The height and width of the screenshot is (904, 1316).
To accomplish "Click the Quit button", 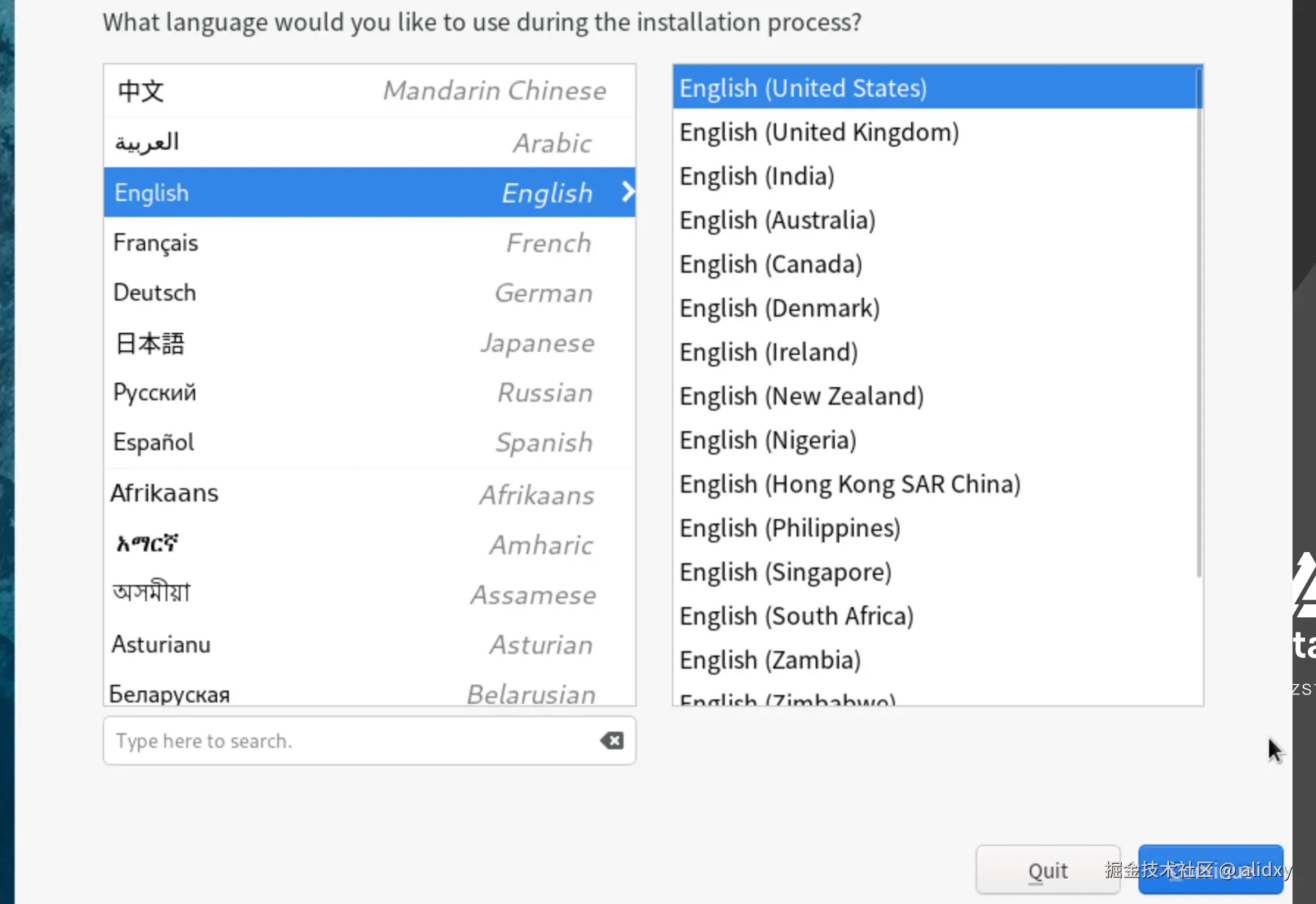I will 1047,870.
